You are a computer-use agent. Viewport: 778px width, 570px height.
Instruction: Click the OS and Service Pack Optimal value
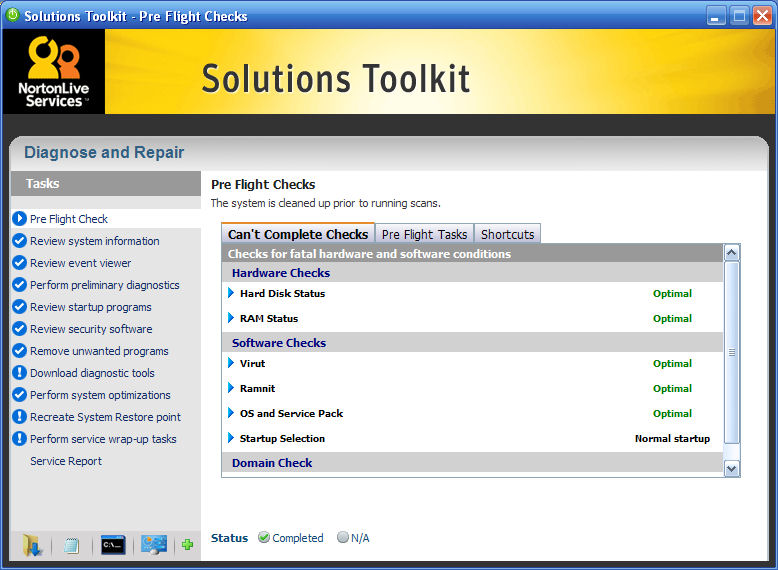pyautogui.click(x=672, y=413)
